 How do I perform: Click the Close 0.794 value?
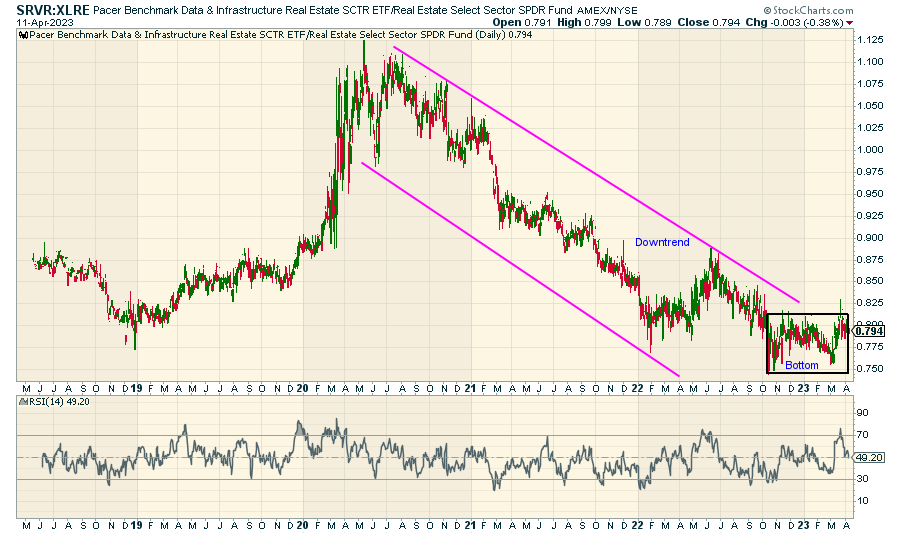click(708, 22)
